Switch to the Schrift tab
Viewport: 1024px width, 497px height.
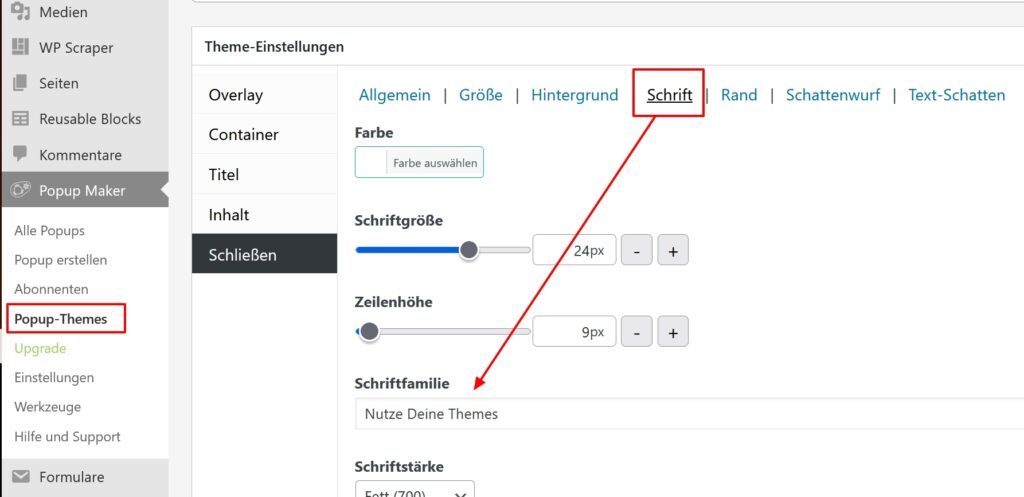tap(669, 95)
